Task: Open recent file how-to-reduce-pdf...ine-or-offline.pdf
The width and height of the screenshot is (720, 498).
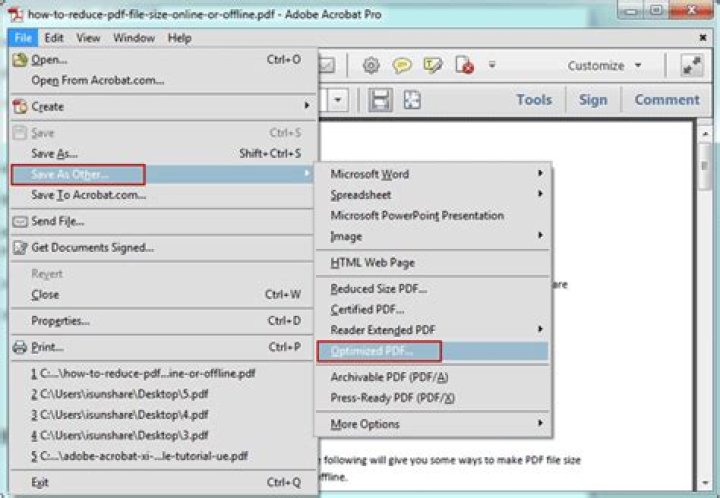Action: 162,374
